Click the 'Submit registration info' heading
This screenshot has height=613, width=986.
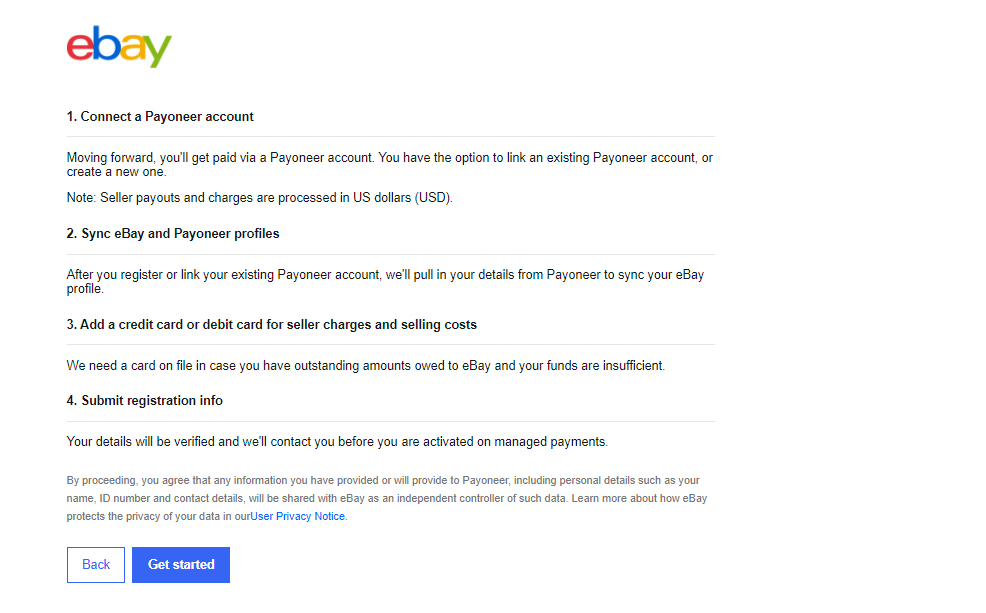coord(145,400)
